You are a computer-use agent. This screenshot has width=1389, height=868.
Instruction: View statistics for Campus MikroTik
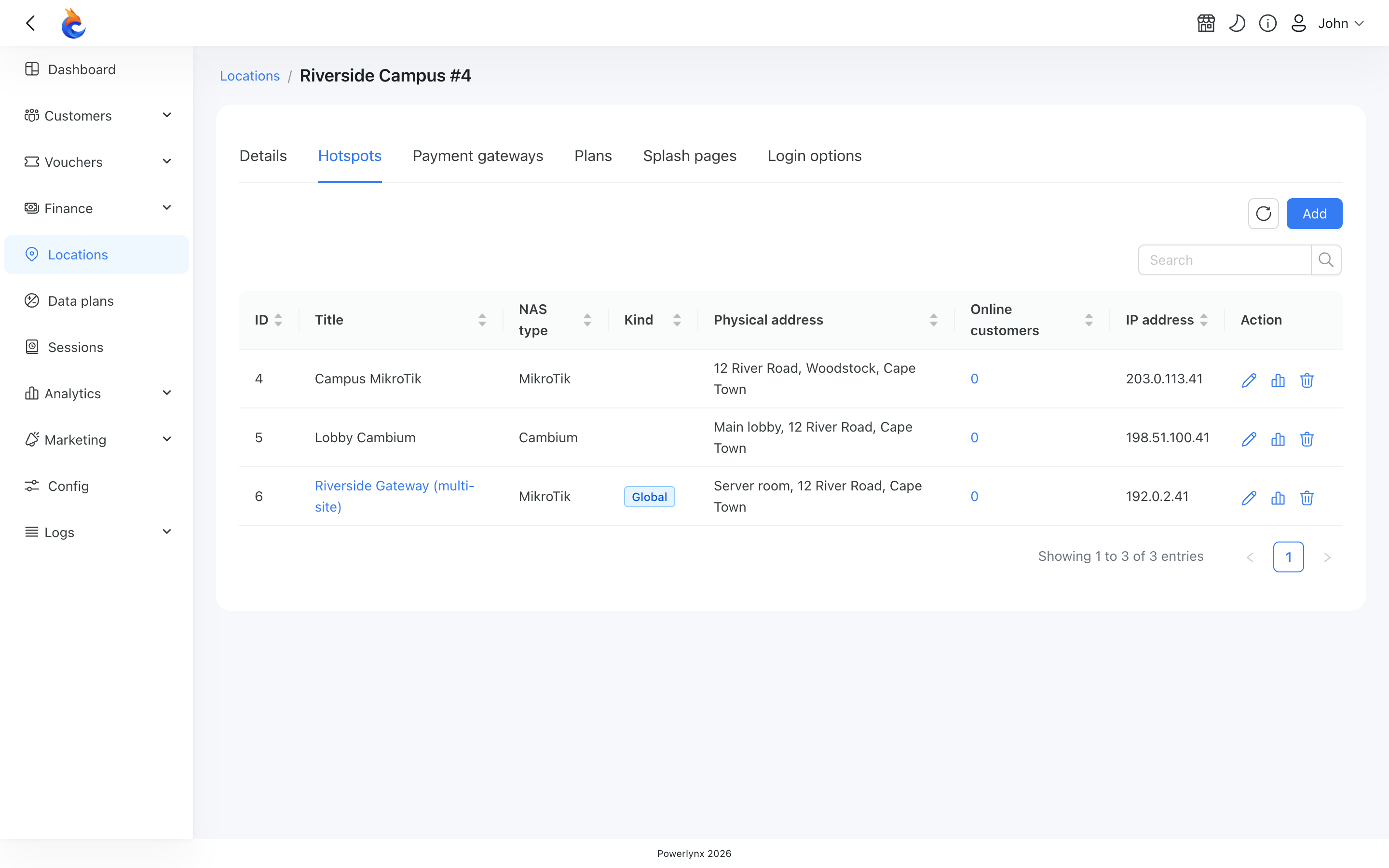pos(1278,380)
